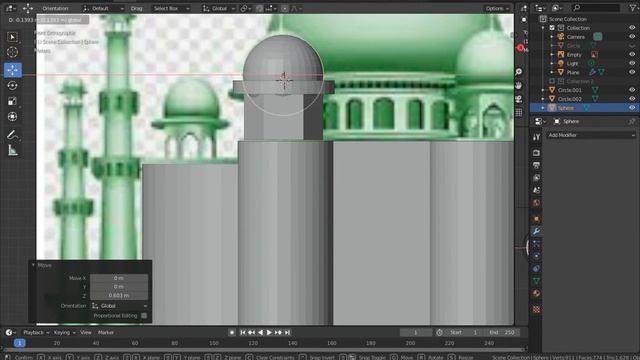Open Select Box drag dropdown
Screen dimensions: 640x360
[171, 8]
